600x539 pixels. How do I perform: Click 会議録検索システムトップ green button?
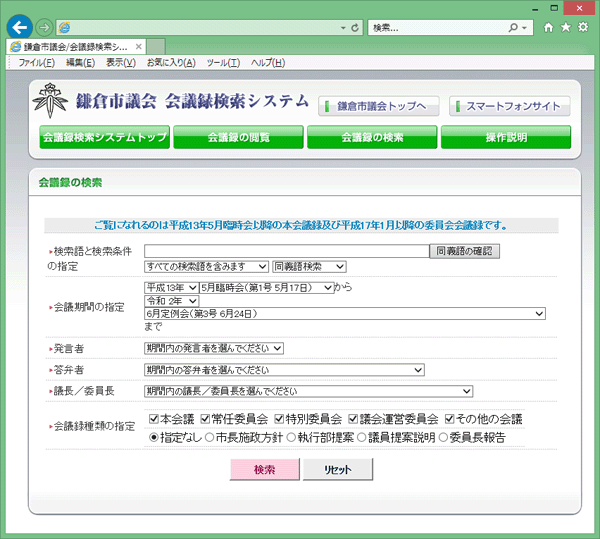pos(104,137)
